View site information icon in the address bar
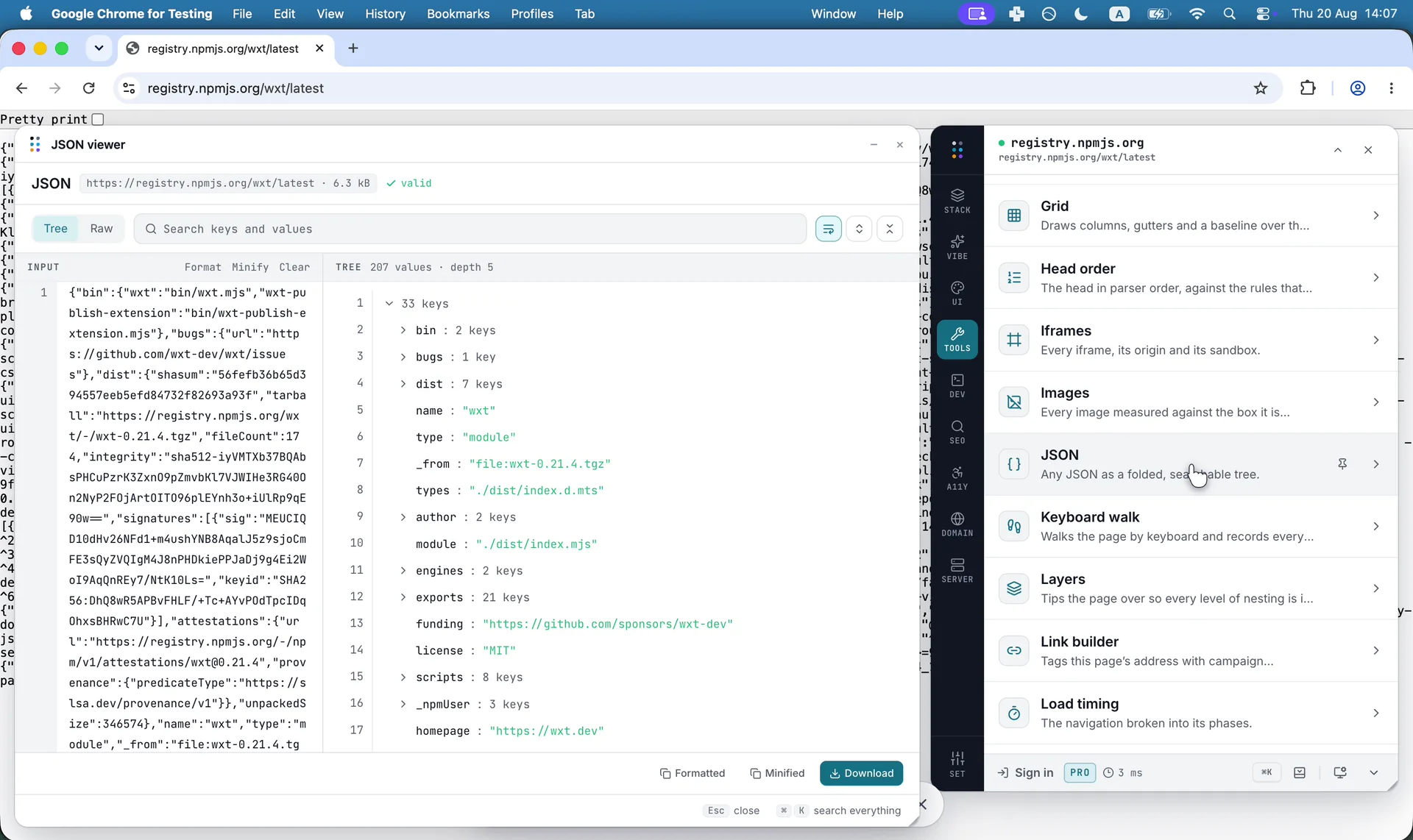This screenshot has width=1413, height=840. tap(129, 88)
